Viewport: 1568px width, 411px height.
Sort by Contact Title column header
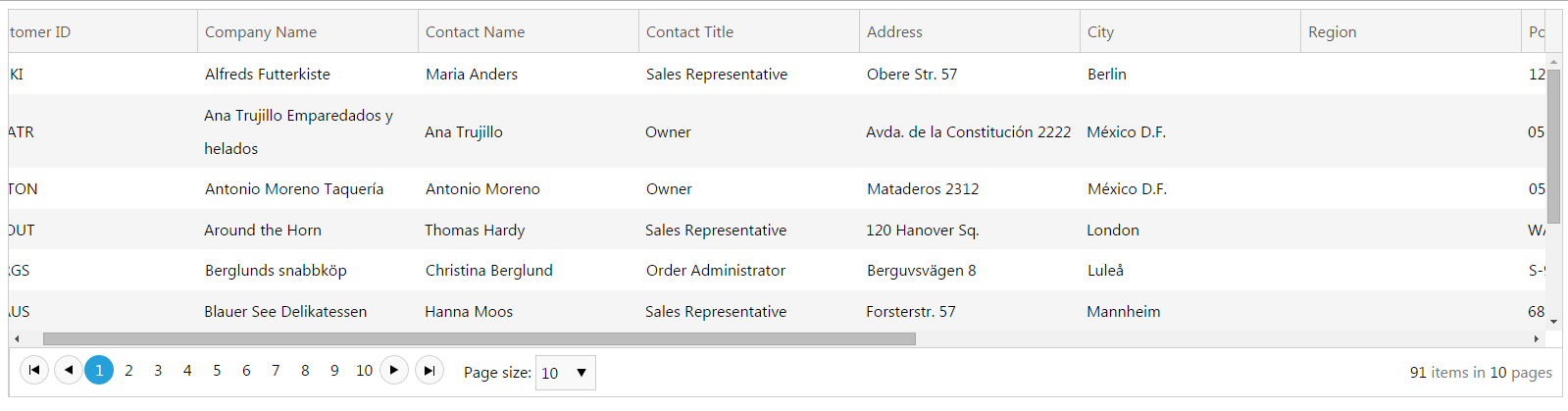(689, 32)
